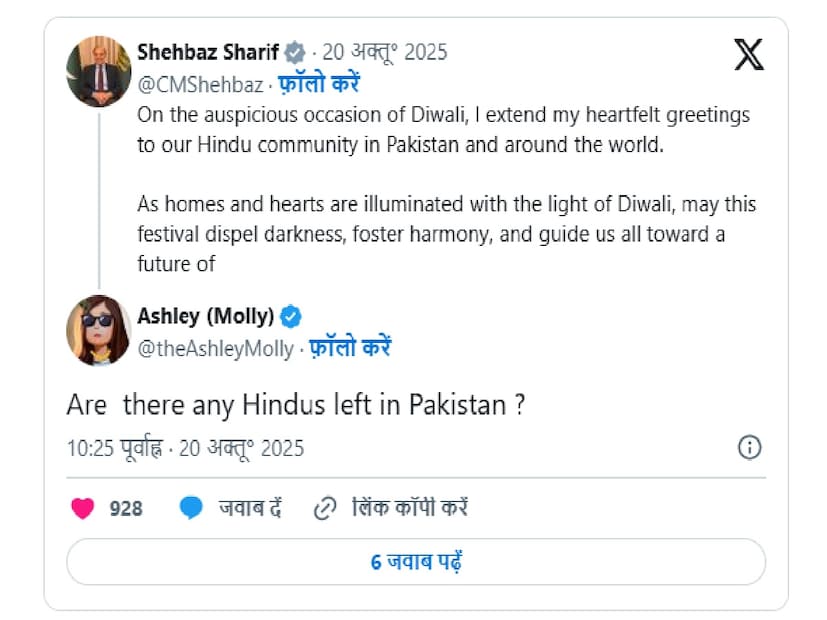
Task: Open Ashley (Molly)'s avatar
Action: [99, 330]
